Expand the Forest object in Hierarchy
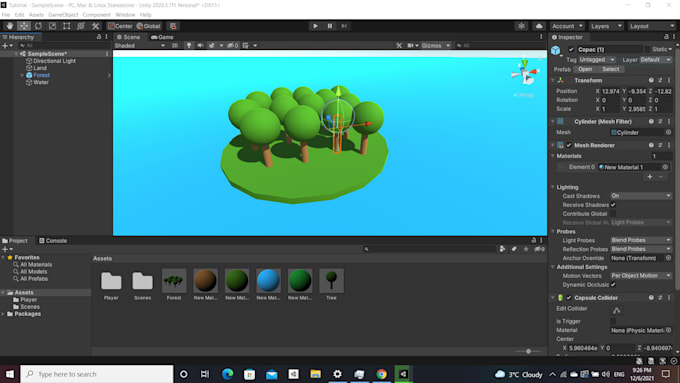 coord(22,75)
